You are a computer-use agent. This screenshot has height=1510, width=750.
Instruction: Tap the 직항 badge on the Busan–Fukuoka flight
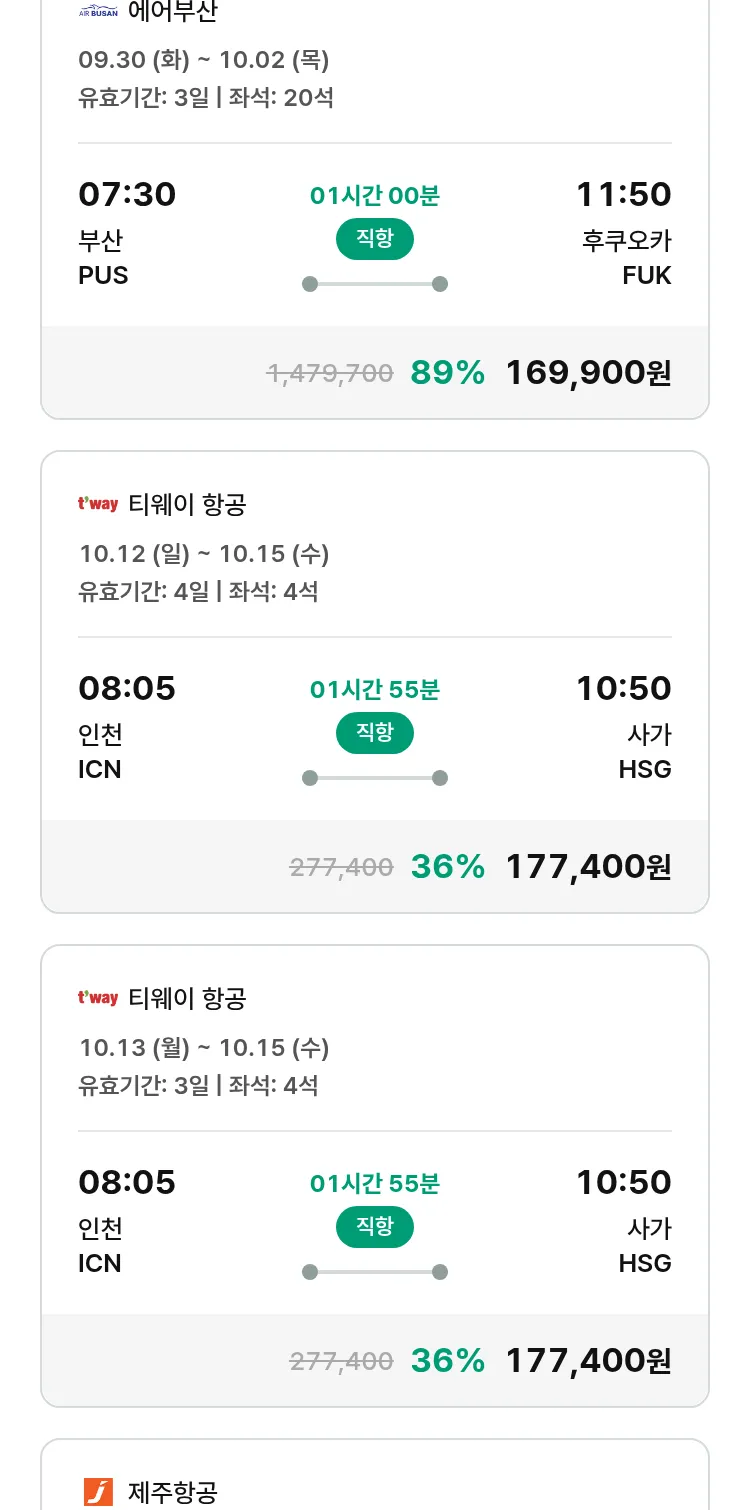point(375,239)
